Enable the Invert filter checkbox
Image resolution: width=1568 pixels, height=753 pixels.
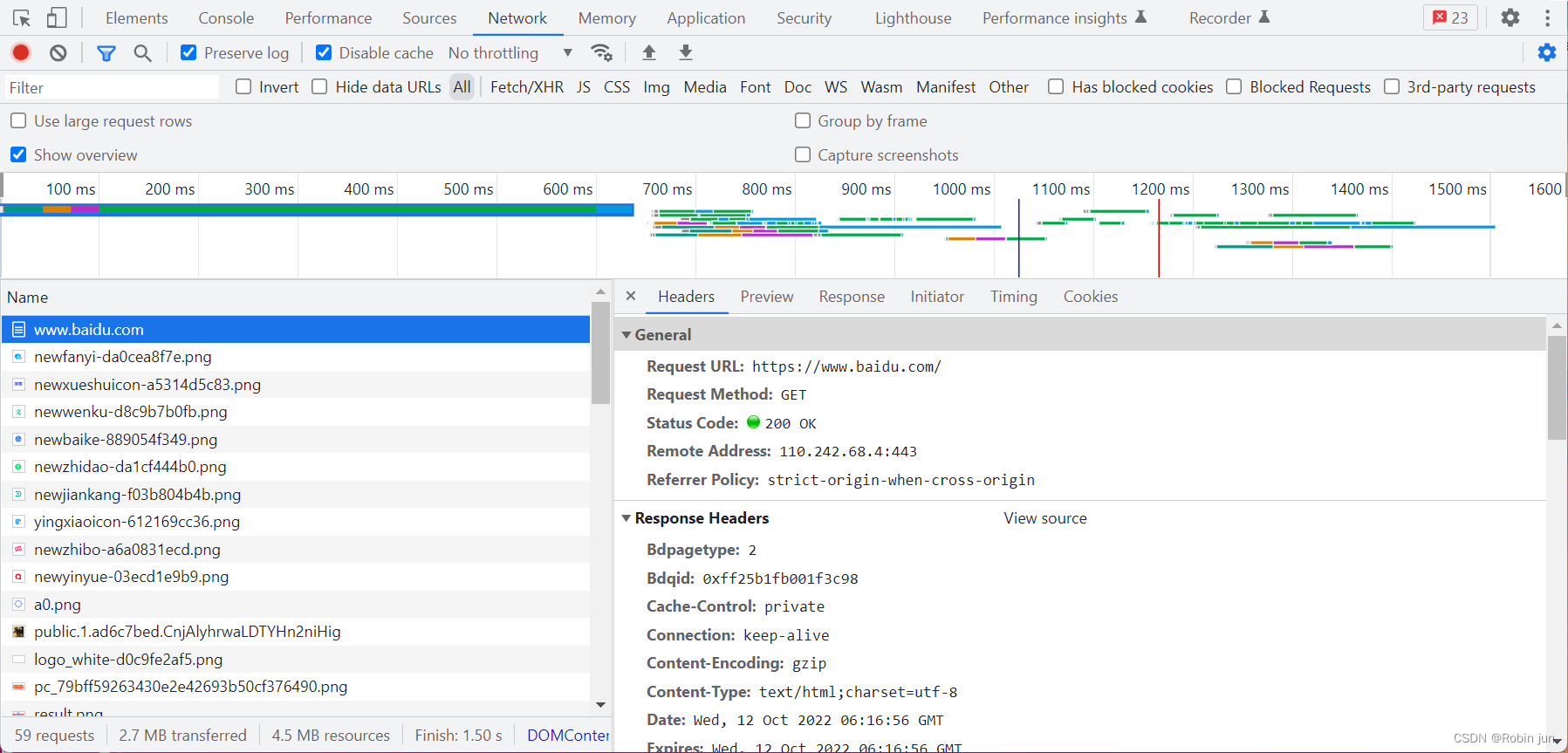point(243,86)
